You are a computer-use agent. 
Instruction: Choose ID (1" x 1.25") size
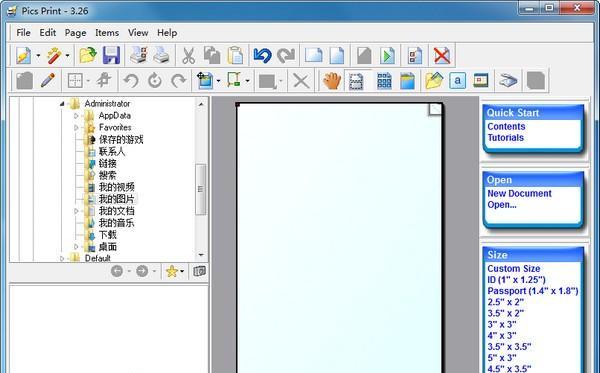(516, 280)
